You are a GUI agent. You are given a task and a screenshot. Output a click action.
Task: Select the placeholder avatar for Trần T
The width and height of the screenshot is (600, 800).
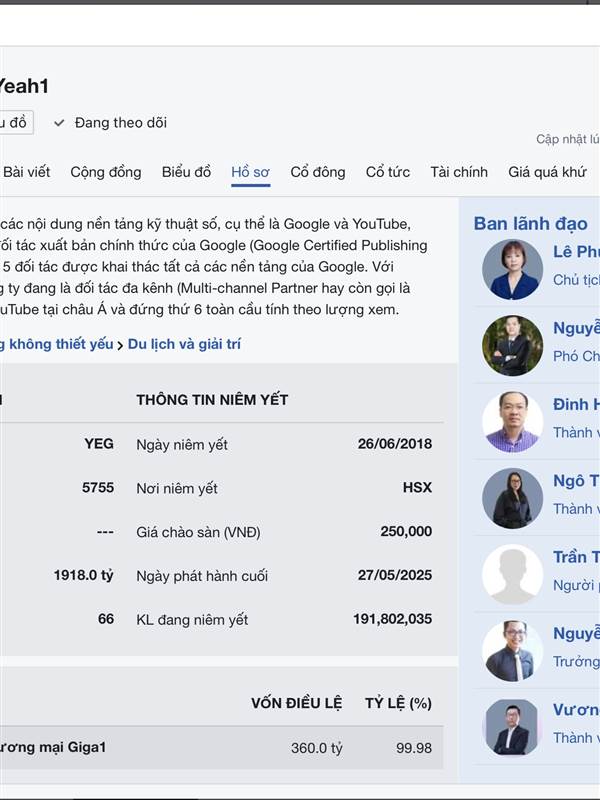512,574
